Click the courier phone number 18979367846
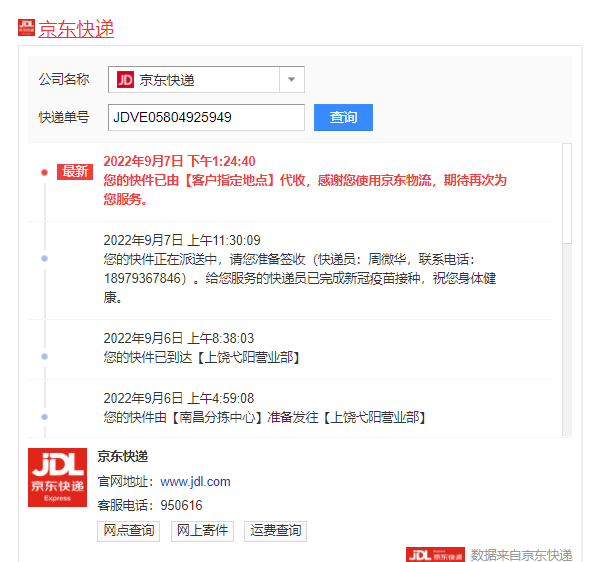The image size is (602, 562). click(x=142, y=278)
